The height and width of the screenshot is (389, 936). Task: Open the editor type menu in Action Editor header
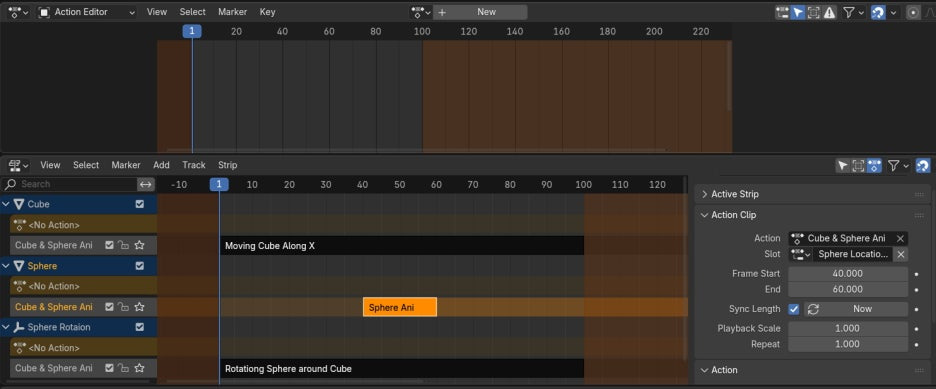[x=17, y=12]
